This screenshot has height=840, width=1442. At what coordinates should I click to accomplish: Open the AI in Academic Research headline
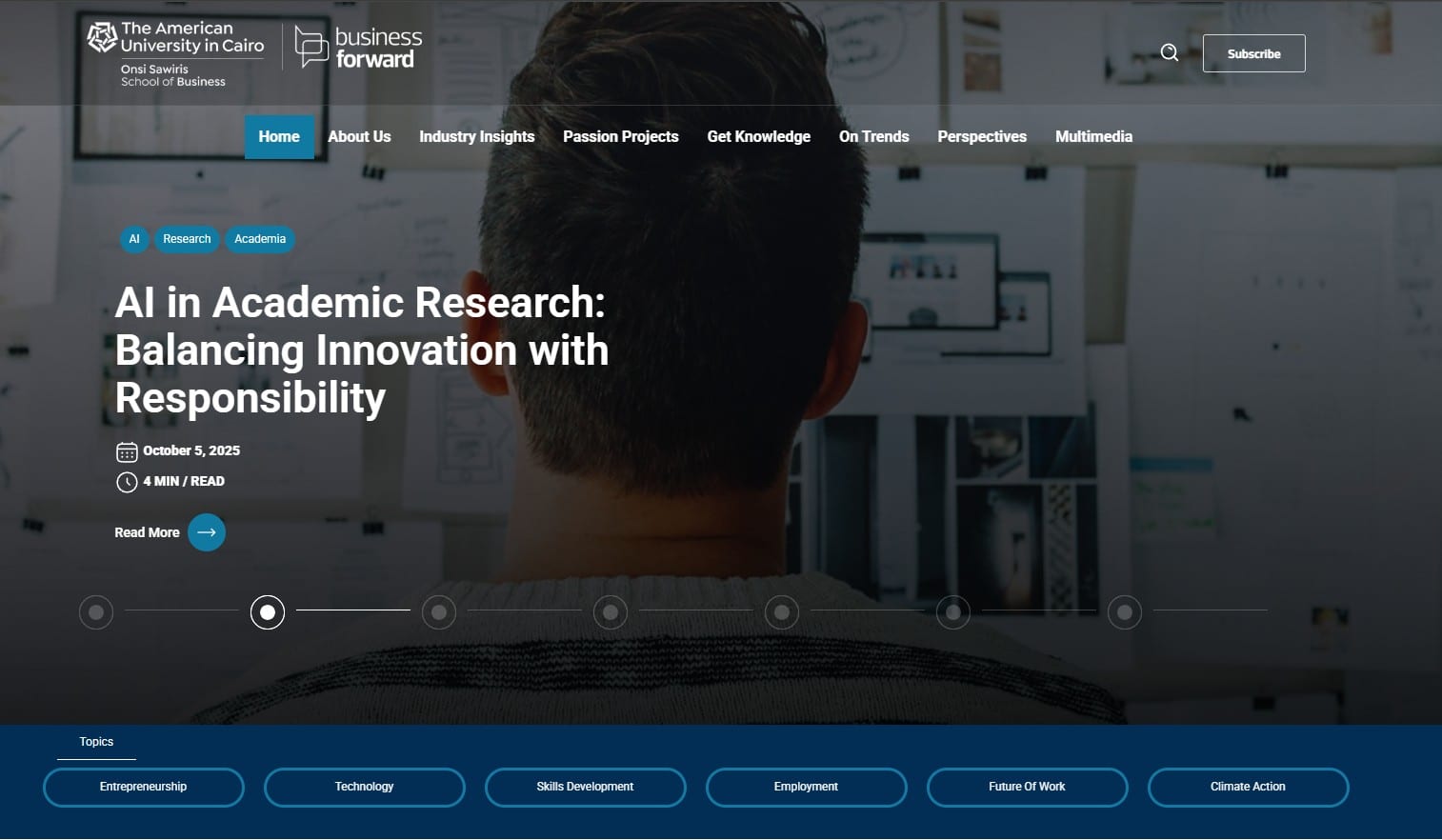pyautogui.click(x=361, y=350)
